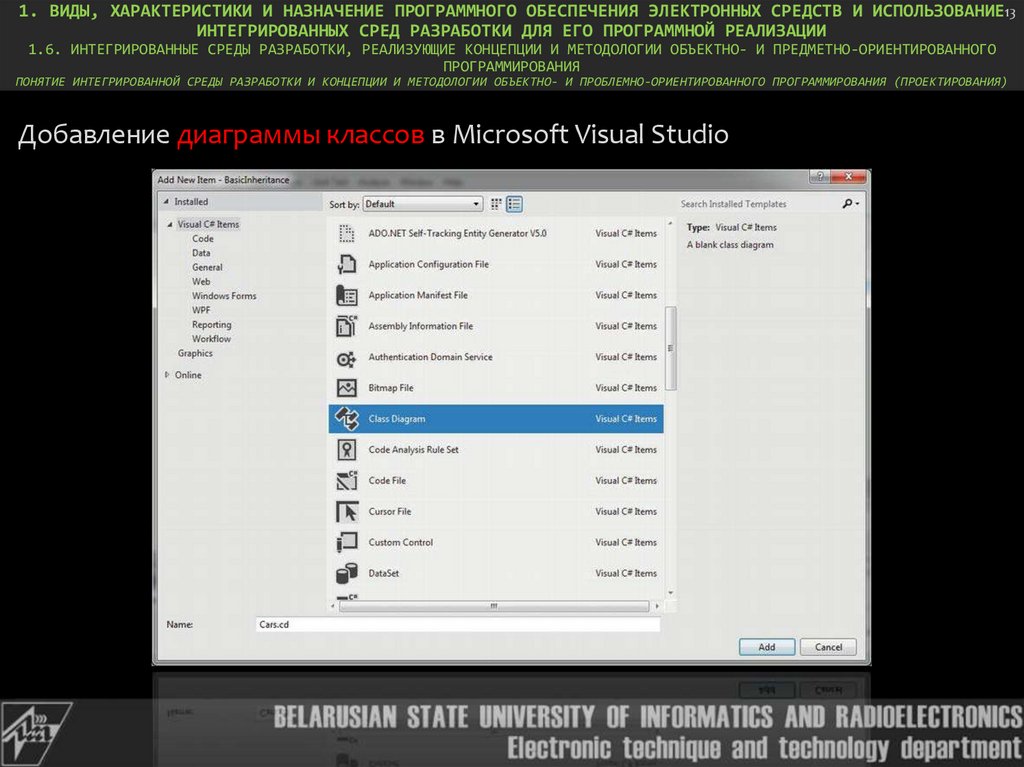1024x767 pixels.
Task: Click the DataSet database icon
Action: (347, 573)
